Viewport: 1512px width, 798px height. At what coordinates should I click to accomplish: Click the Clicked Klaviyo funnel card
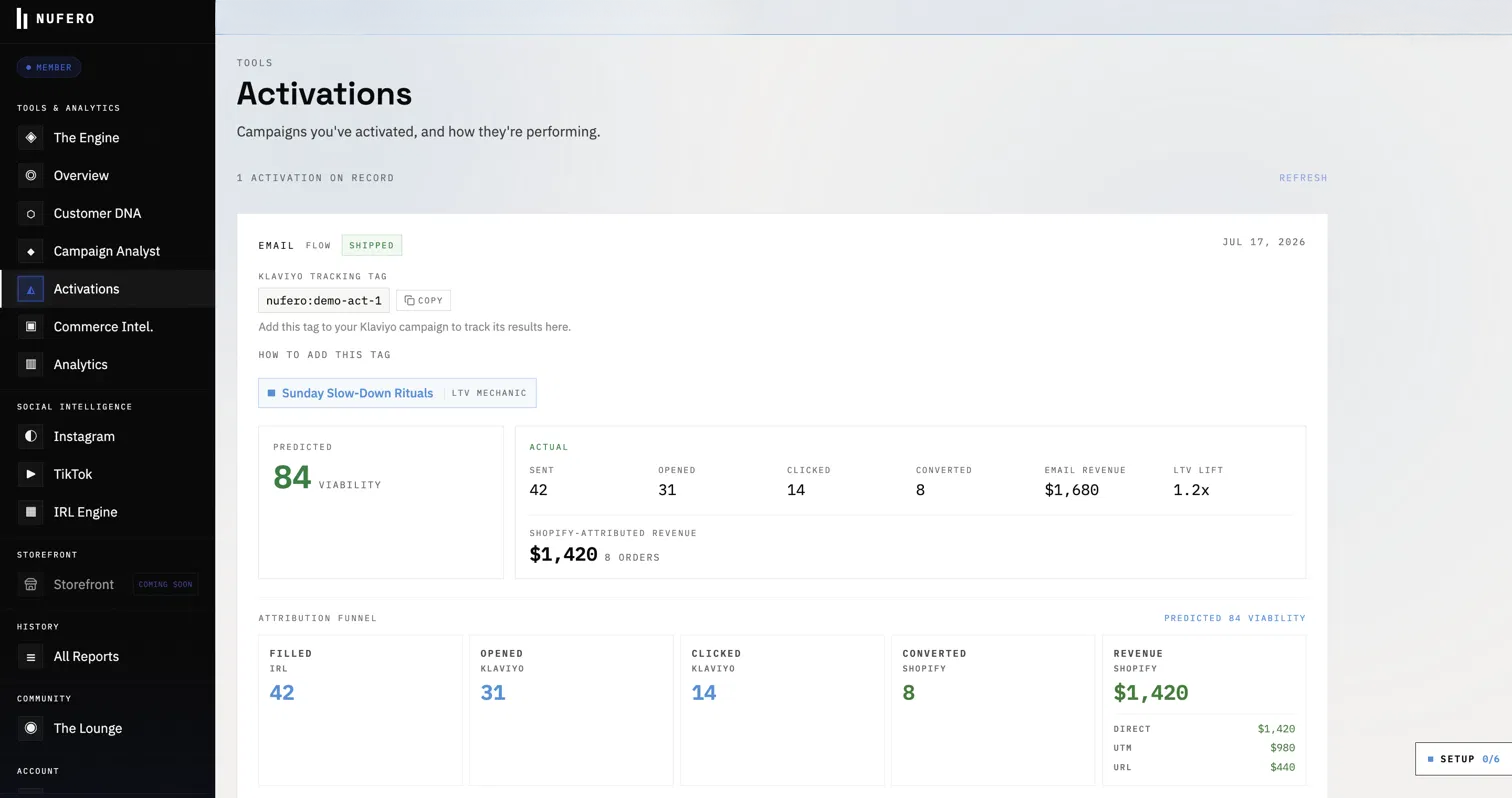(x=782, y=710)
